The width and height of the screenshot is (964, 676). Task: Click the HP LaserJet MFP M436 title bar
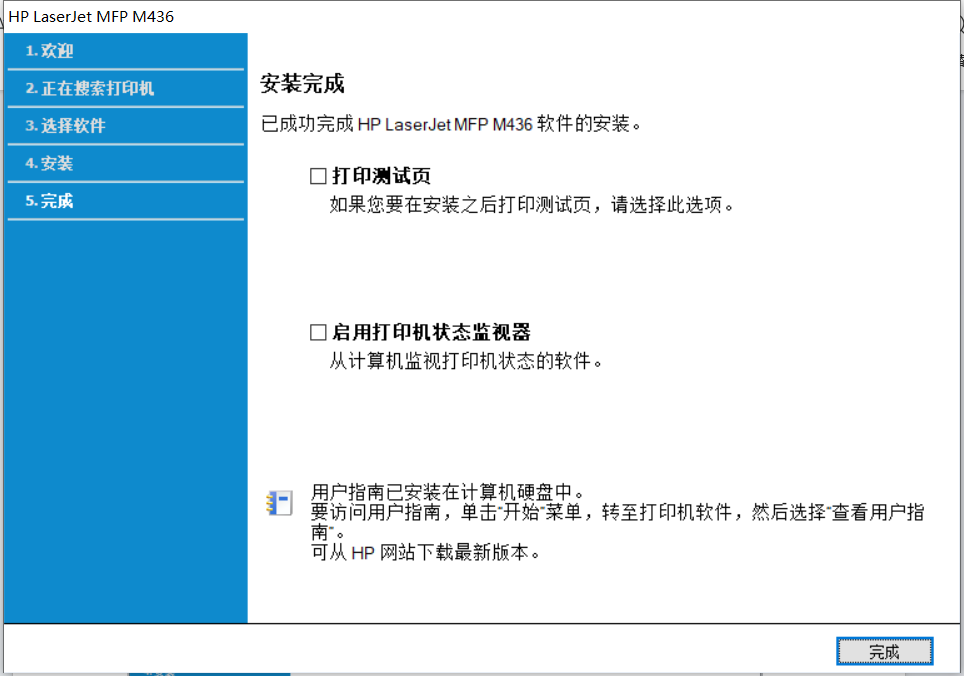[x=83, y=16]
